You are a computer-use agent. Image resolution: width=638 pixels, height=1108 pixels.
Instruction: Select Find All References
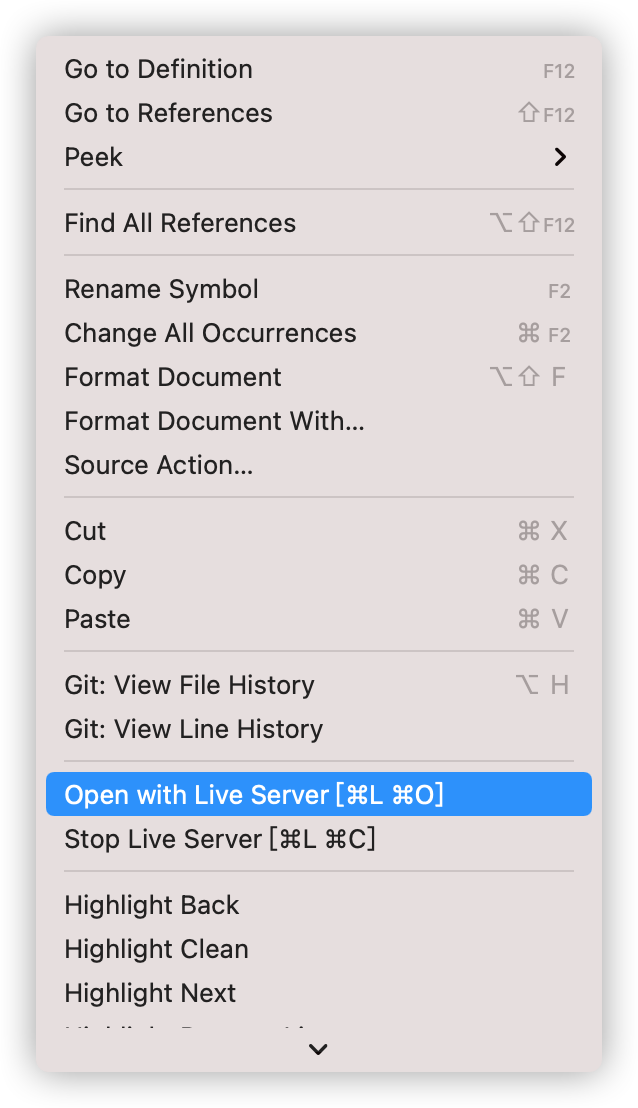tap(319, 223)
